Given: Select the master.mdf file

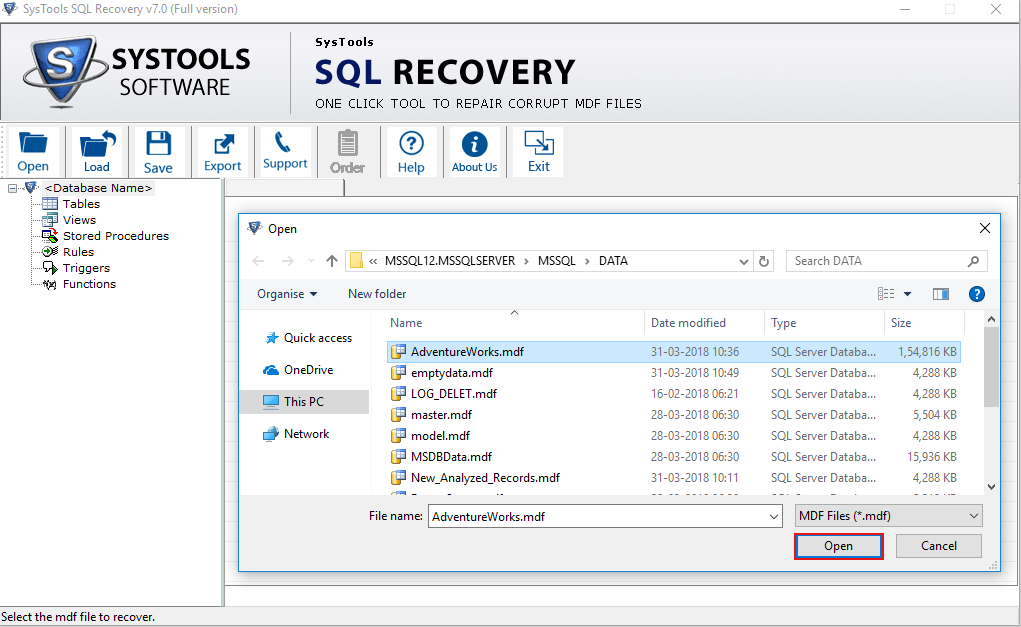Looking at the screenshot, I should 673,415.
